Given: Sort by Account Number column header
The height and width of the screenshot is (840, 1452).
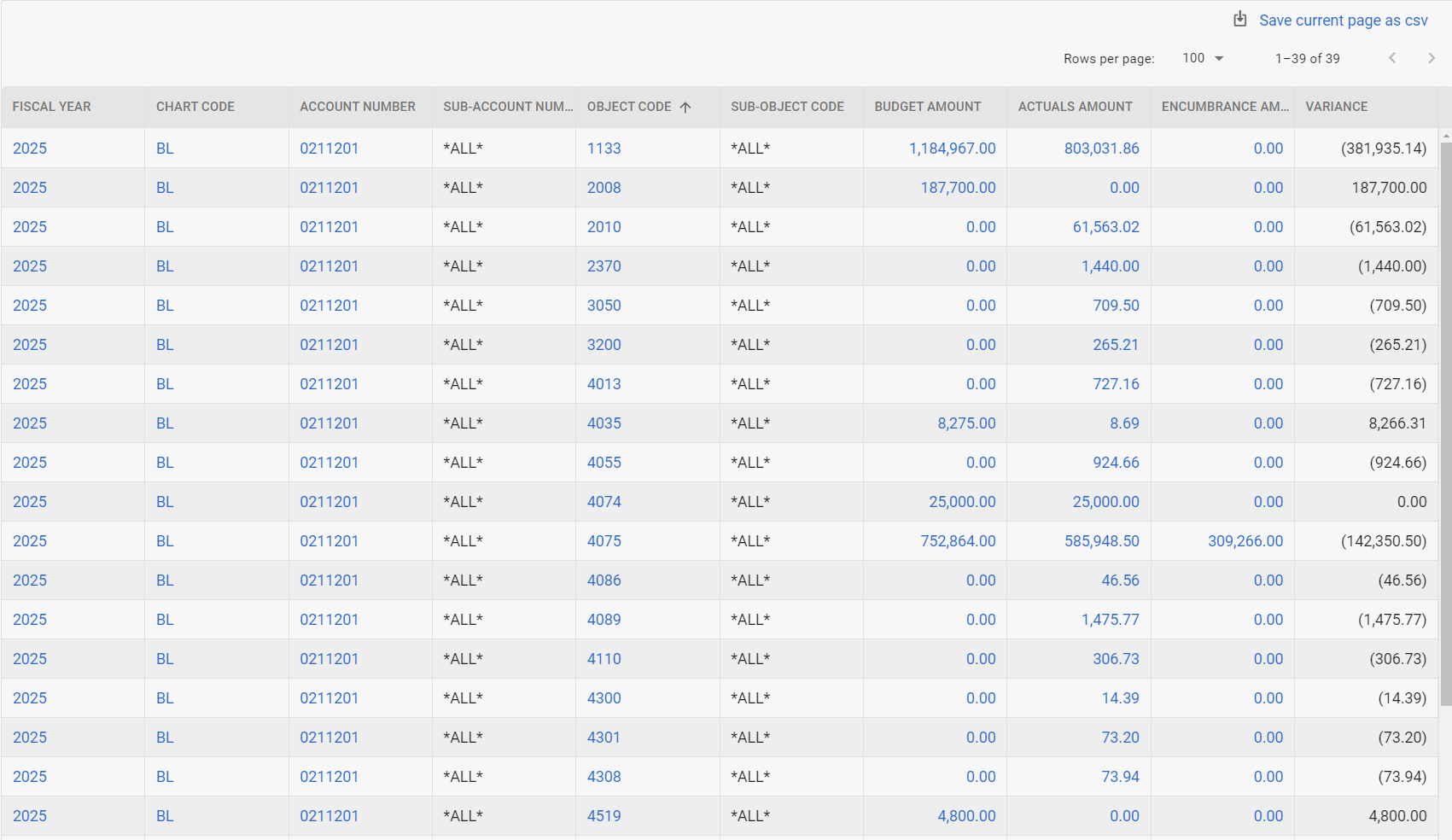Looking at the screenshot, I should [x=358, y=107].
